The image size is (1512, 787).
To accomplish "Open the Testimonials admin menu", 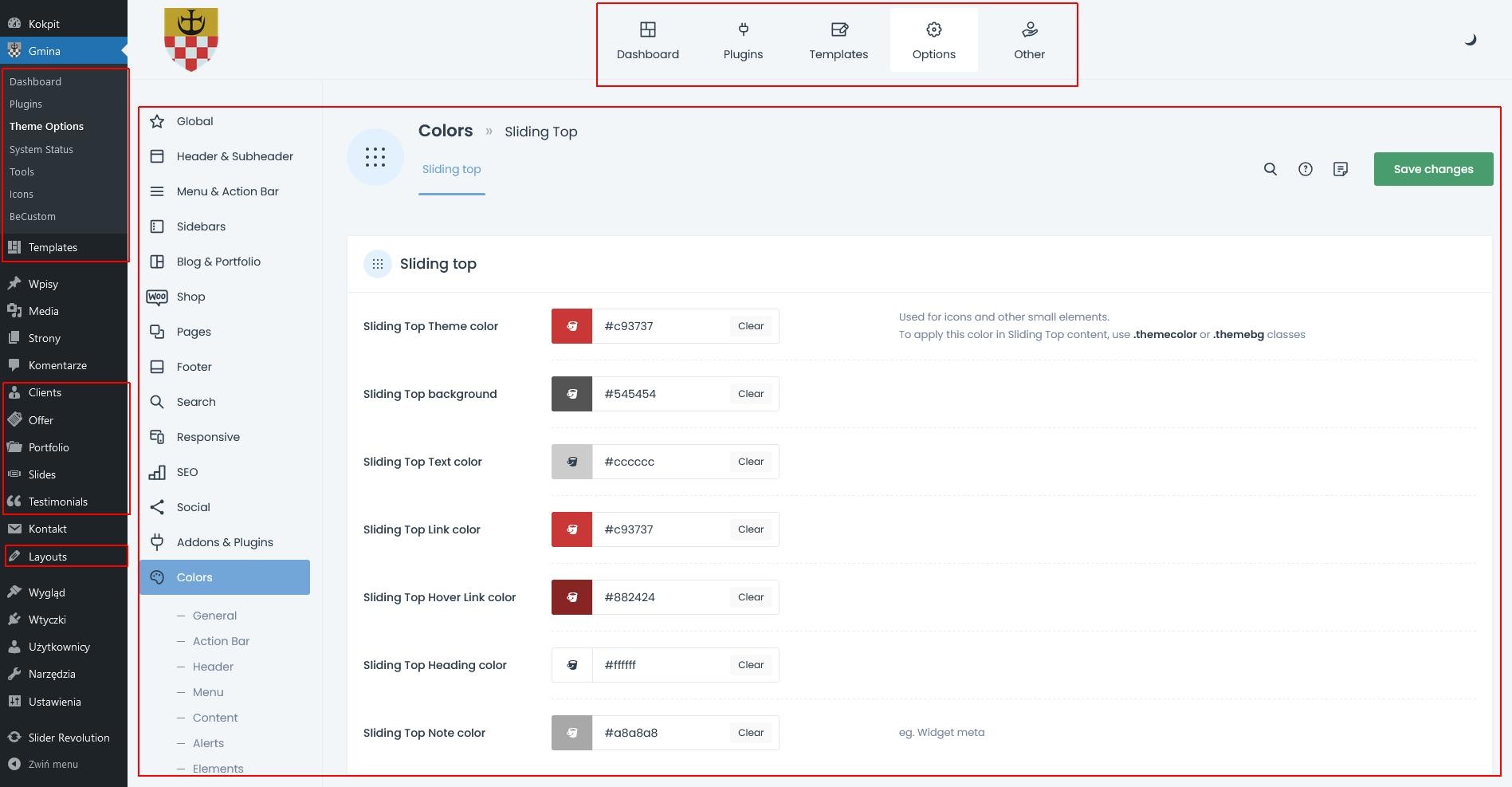I will [64, 502].
